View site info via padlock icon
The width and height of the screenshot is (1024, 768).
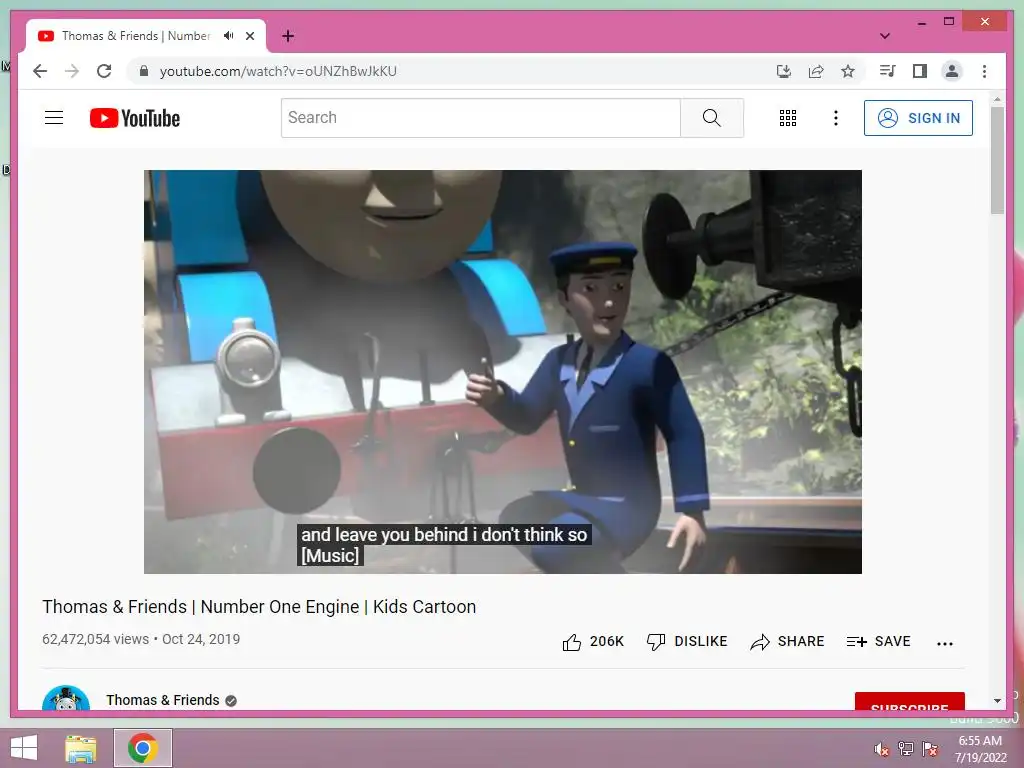pyautogui.click(x=144, y=71)
